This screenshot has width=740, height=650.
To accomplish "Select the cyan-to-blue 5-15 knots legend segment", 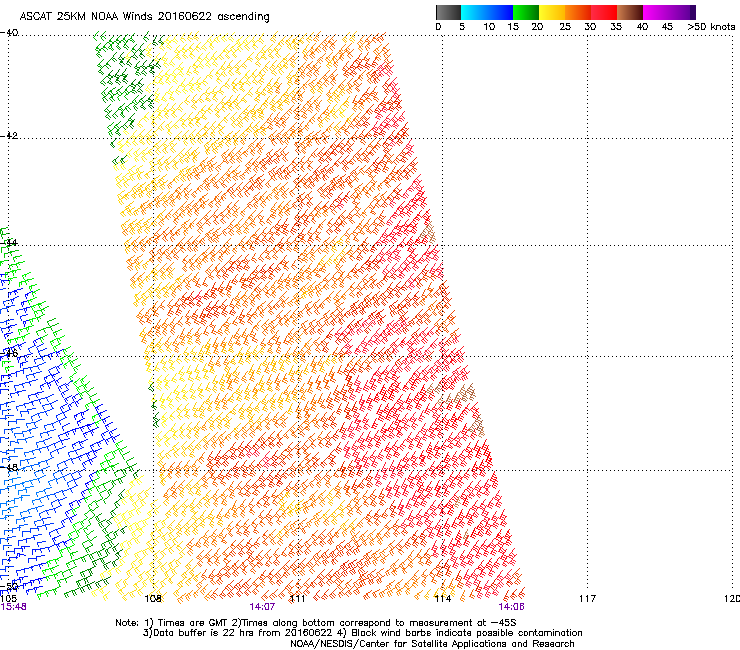I will click(487, 12).
